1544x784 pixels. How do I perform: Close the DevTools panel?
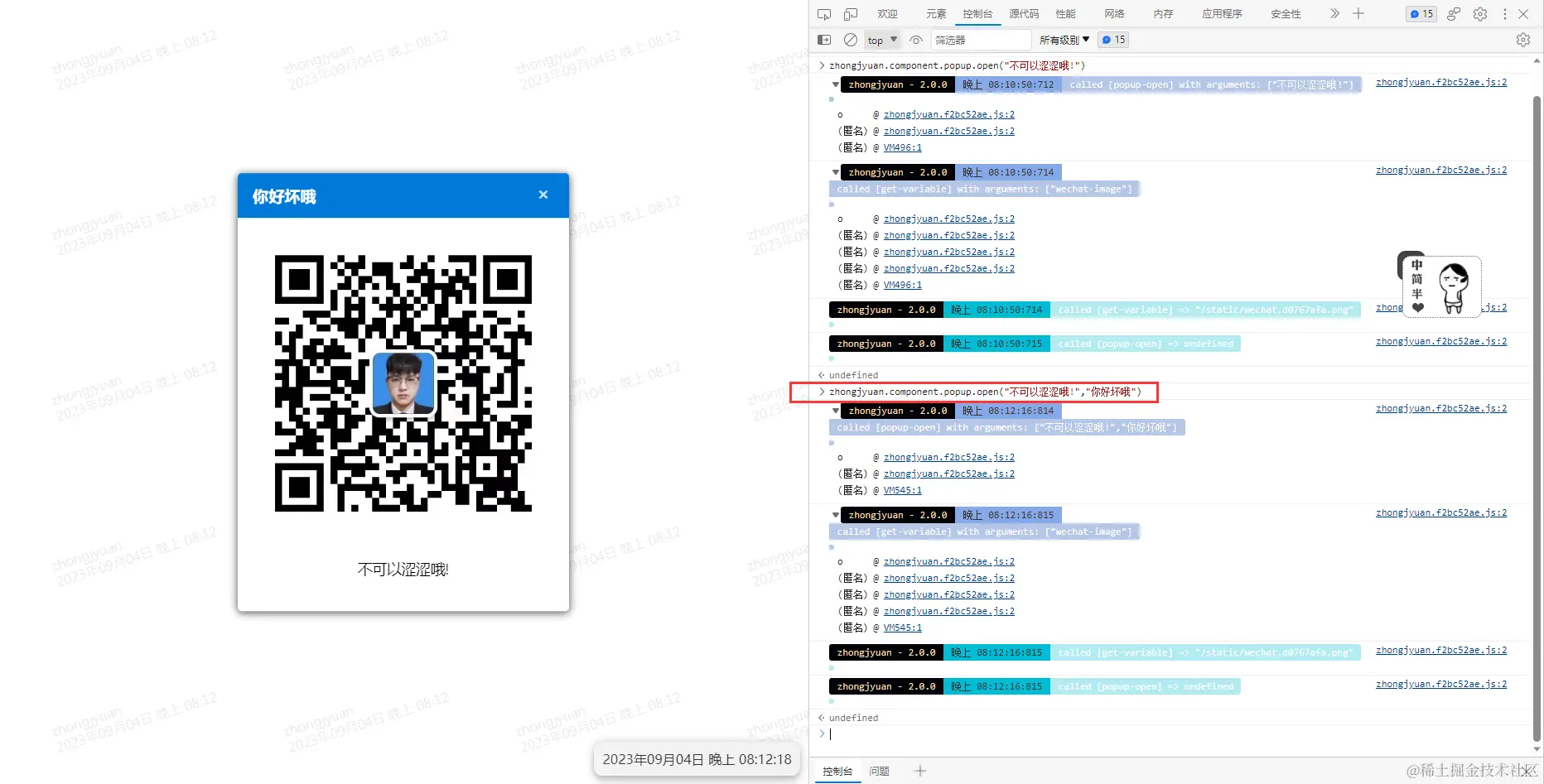click(1523, 14)
